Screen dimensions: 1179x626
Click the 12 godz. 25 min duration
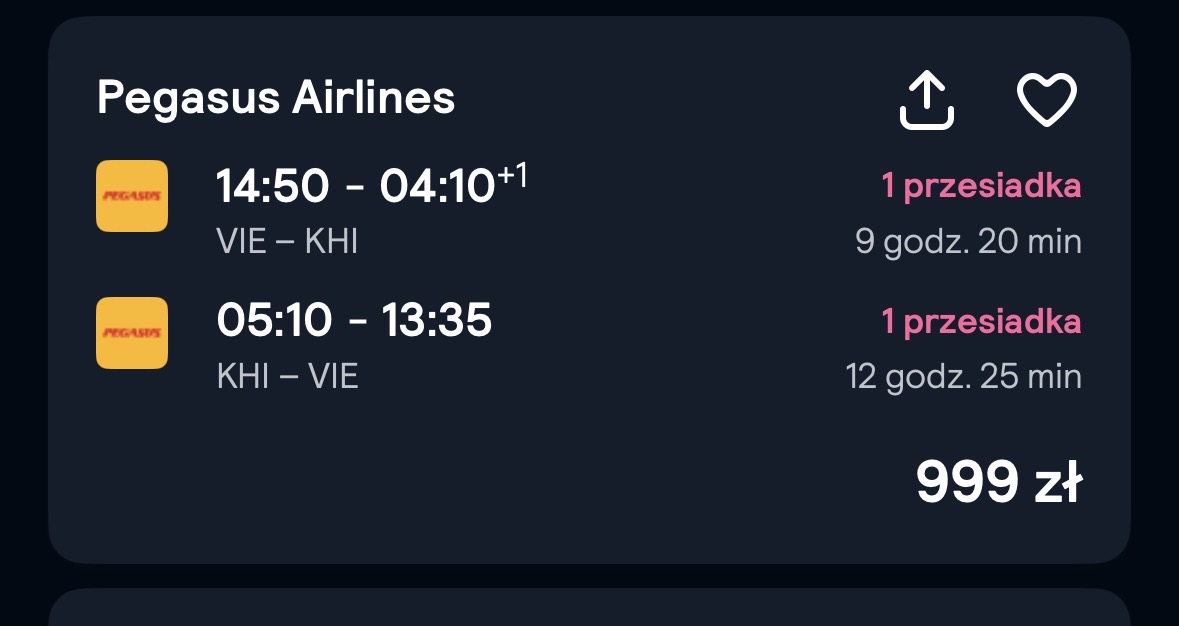tap(963, 377)
